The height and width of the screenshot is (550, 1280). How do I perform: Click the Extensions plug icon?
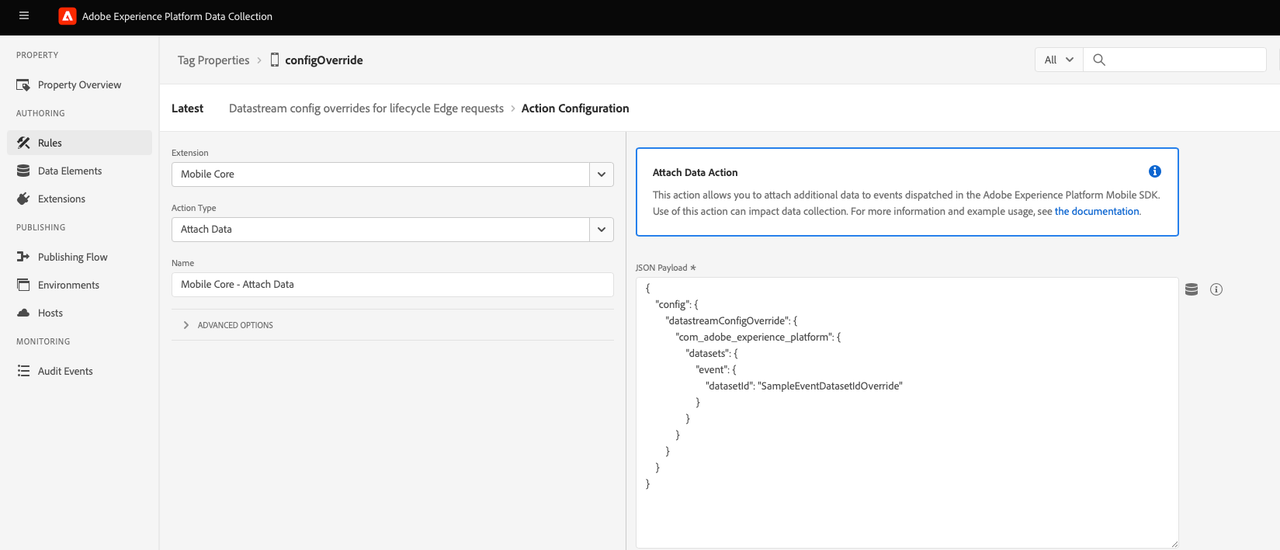[x=24, y=199]
